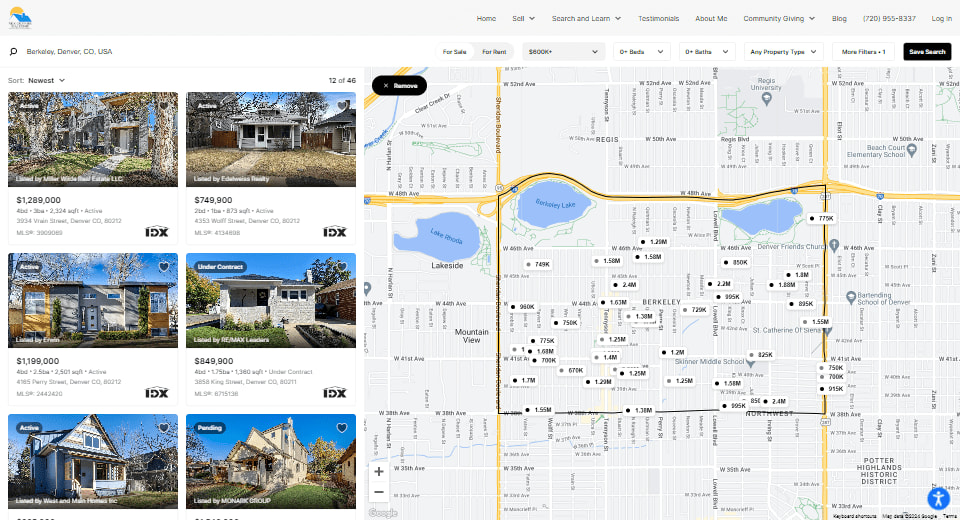Open More Filters
Viewport: 960px width, 520px height.
tap(863, 52)
